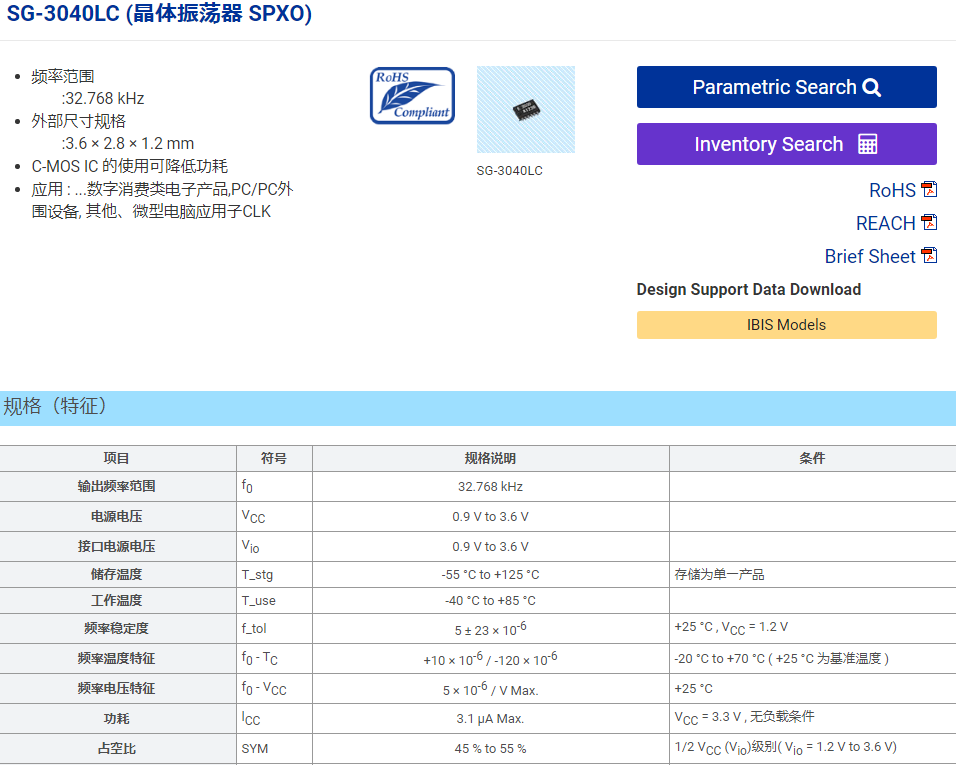Open the REACH document link
Image resolution: width=956 pixels, height=765 pixels.
pyautogui.click(x=885, y=223)
